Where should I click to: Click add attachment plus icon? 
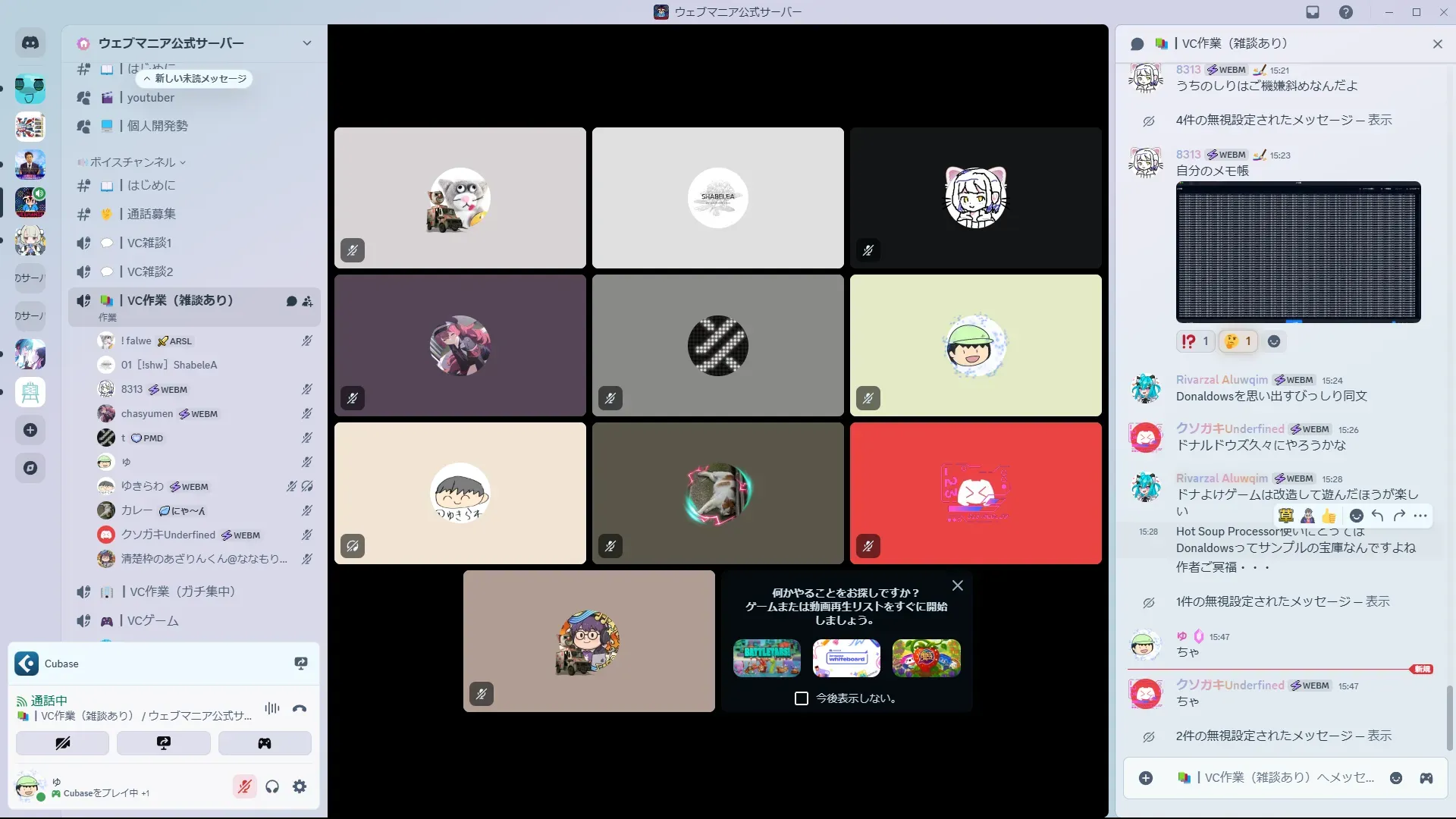click(1146, 778)
